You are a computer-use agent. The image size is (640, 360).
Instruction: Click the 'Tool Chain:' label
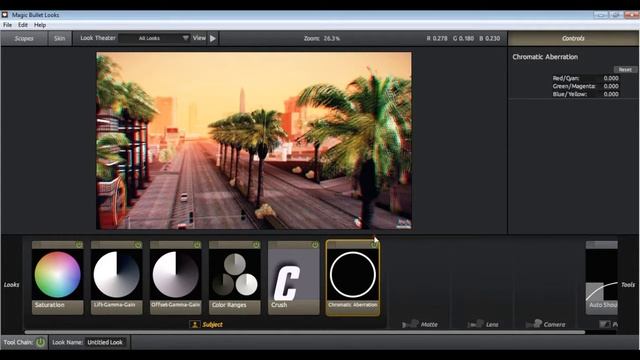(x=18, y=342)
